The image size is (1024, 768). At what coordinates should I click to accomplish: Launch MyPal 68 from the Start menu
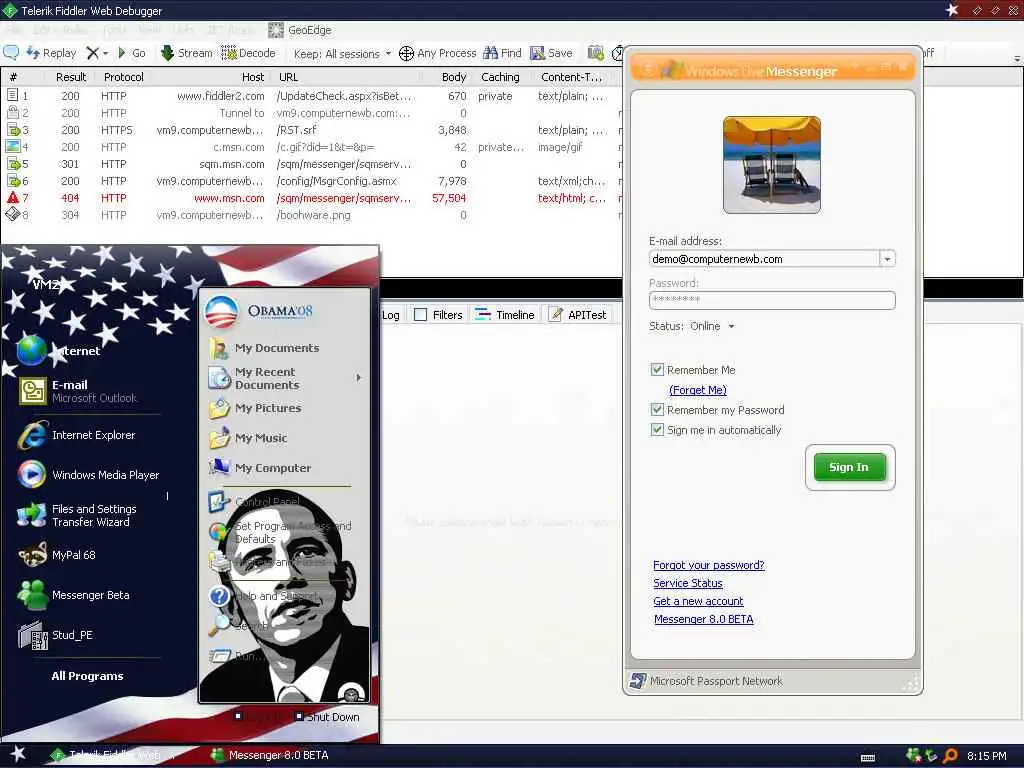[57, 554]
